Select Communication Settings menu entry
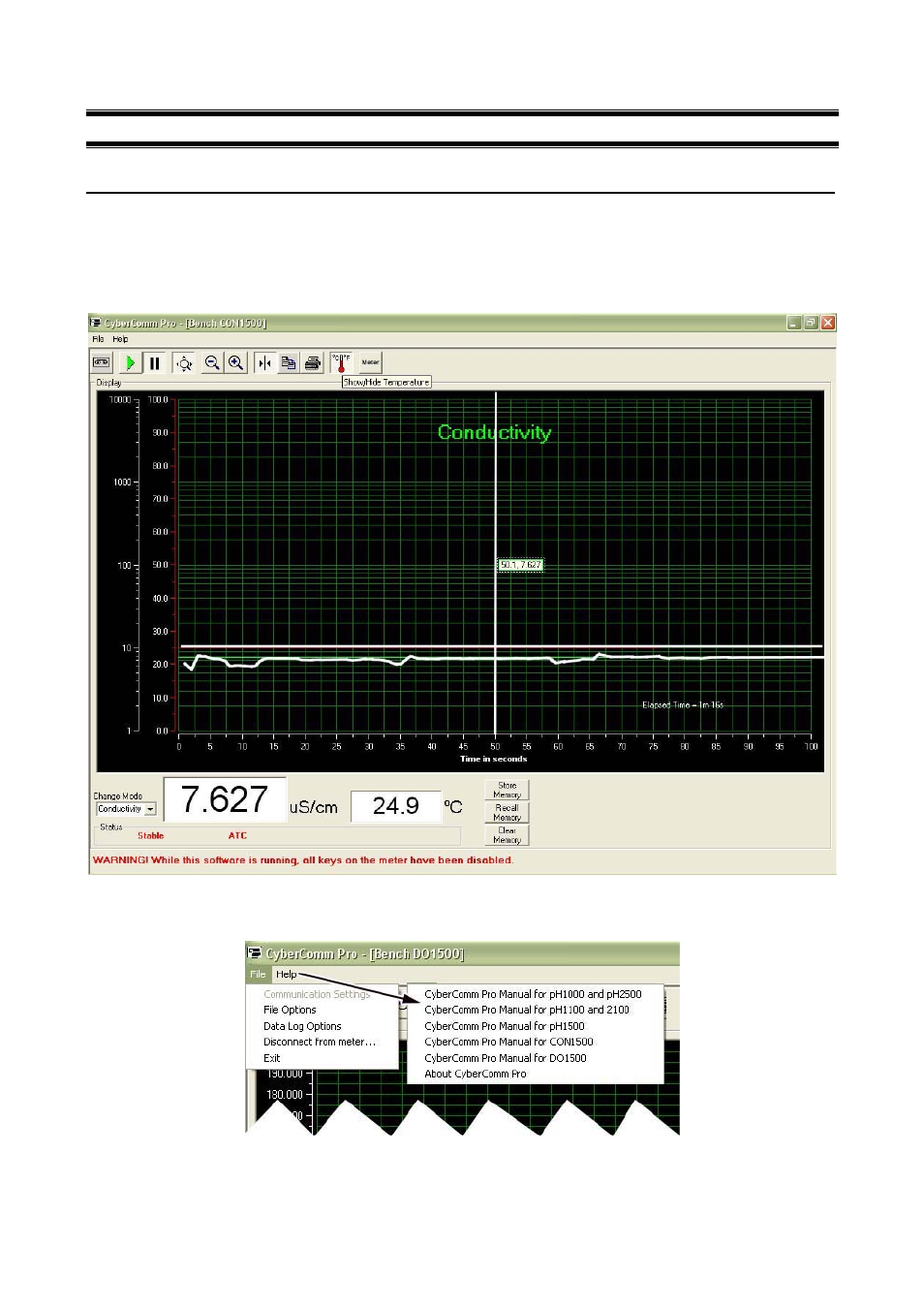This screenshot has width=924, height=1309. [x=317, y=994]
